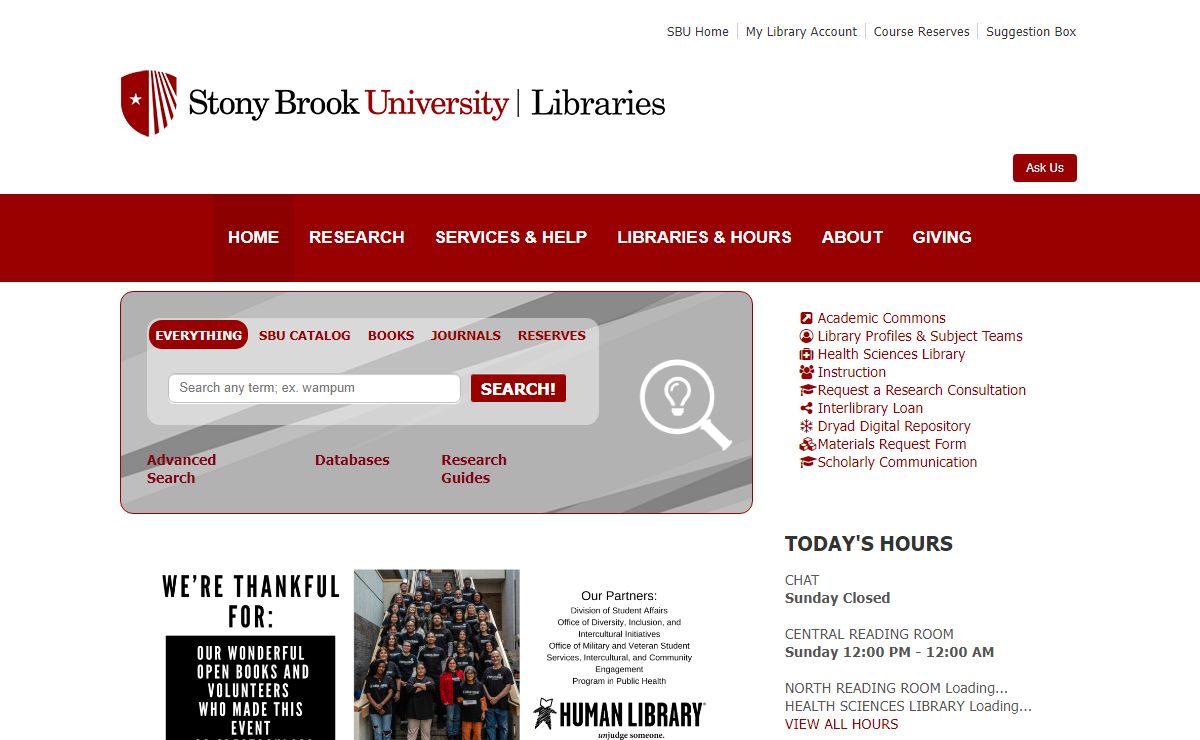Switch to the SBU CATALOG tab
The height and width of the screenshot is (740, 1200).
point(305,335)
